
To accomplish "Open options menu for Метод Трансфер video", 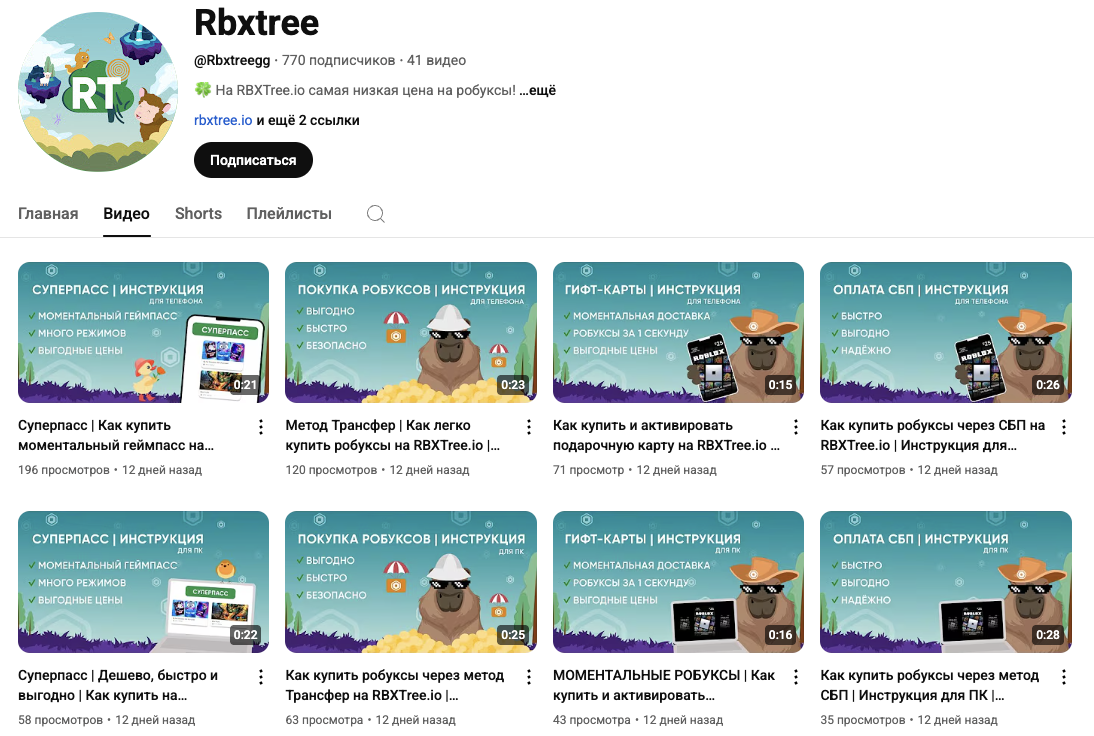I will [528, 427].
